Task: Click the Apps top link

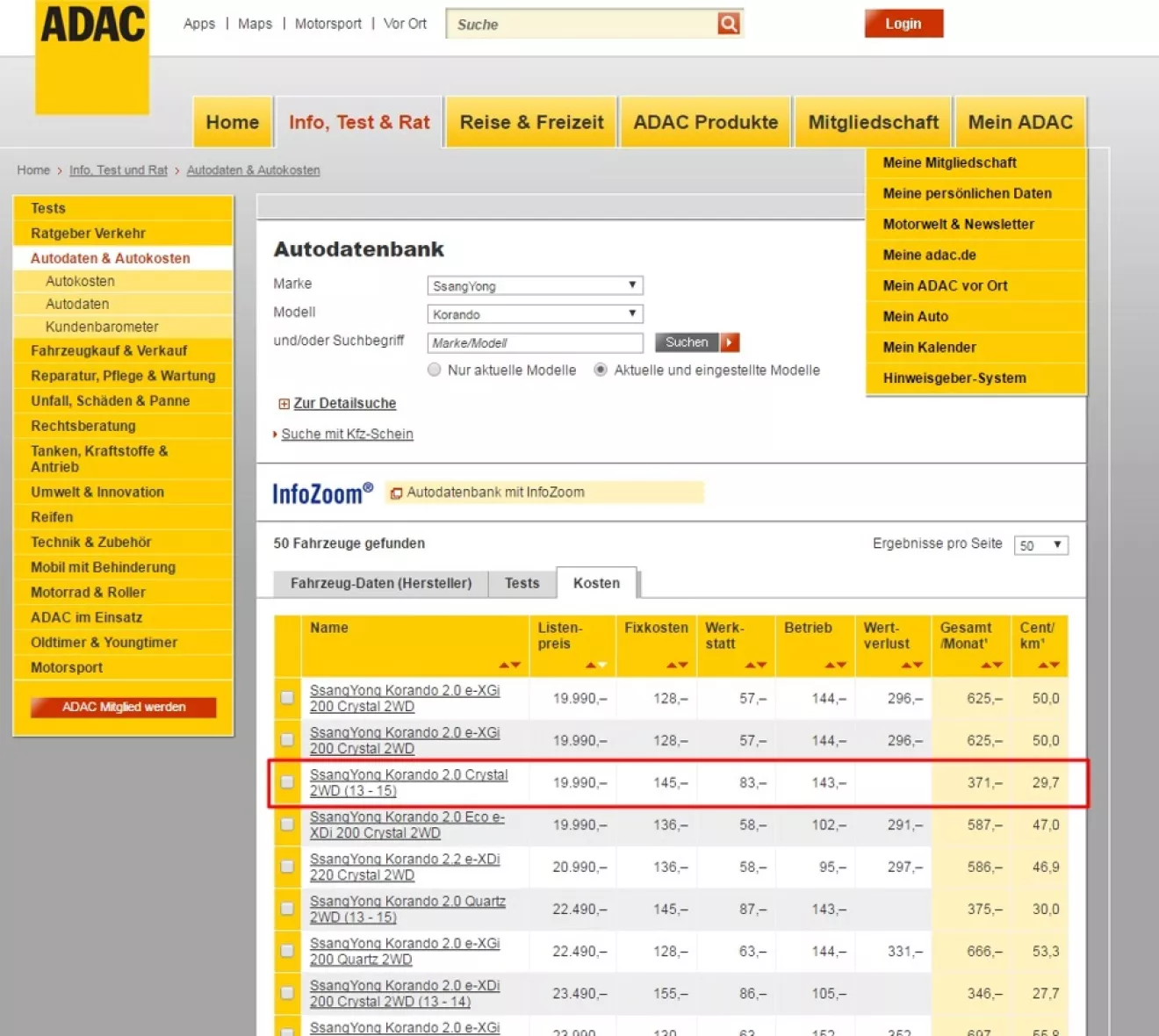Action: 199,24
